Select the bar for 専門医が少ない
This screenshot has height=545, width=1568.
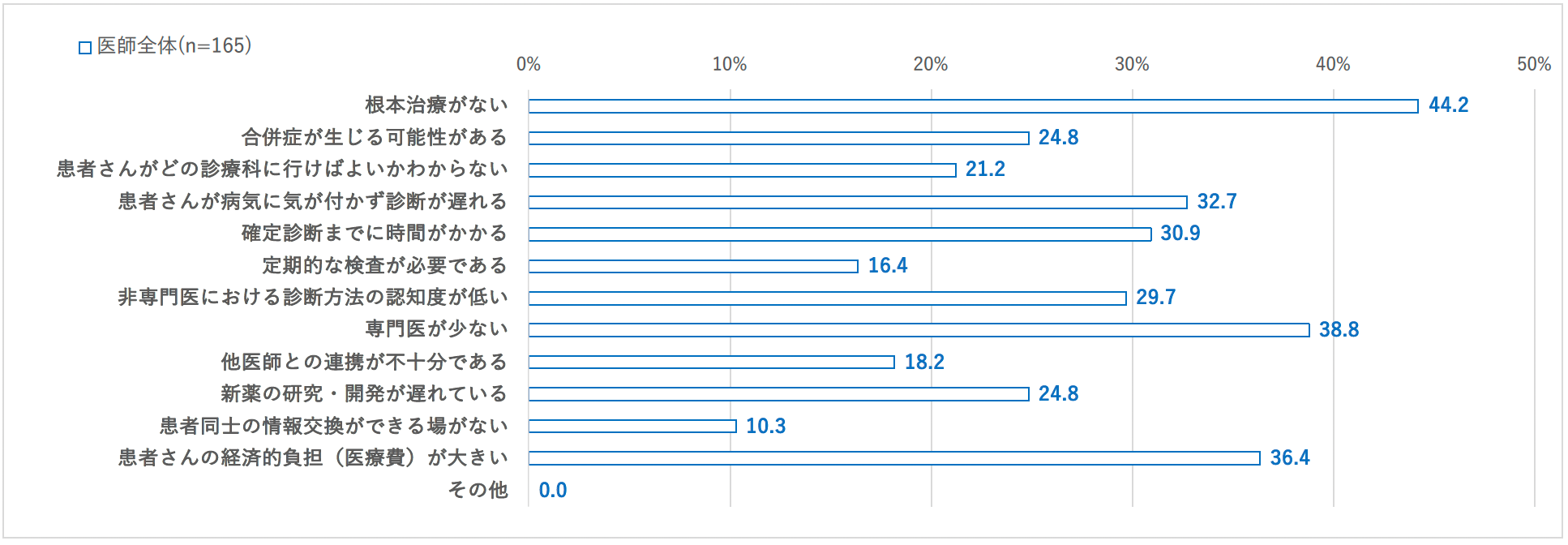[919, 330]
